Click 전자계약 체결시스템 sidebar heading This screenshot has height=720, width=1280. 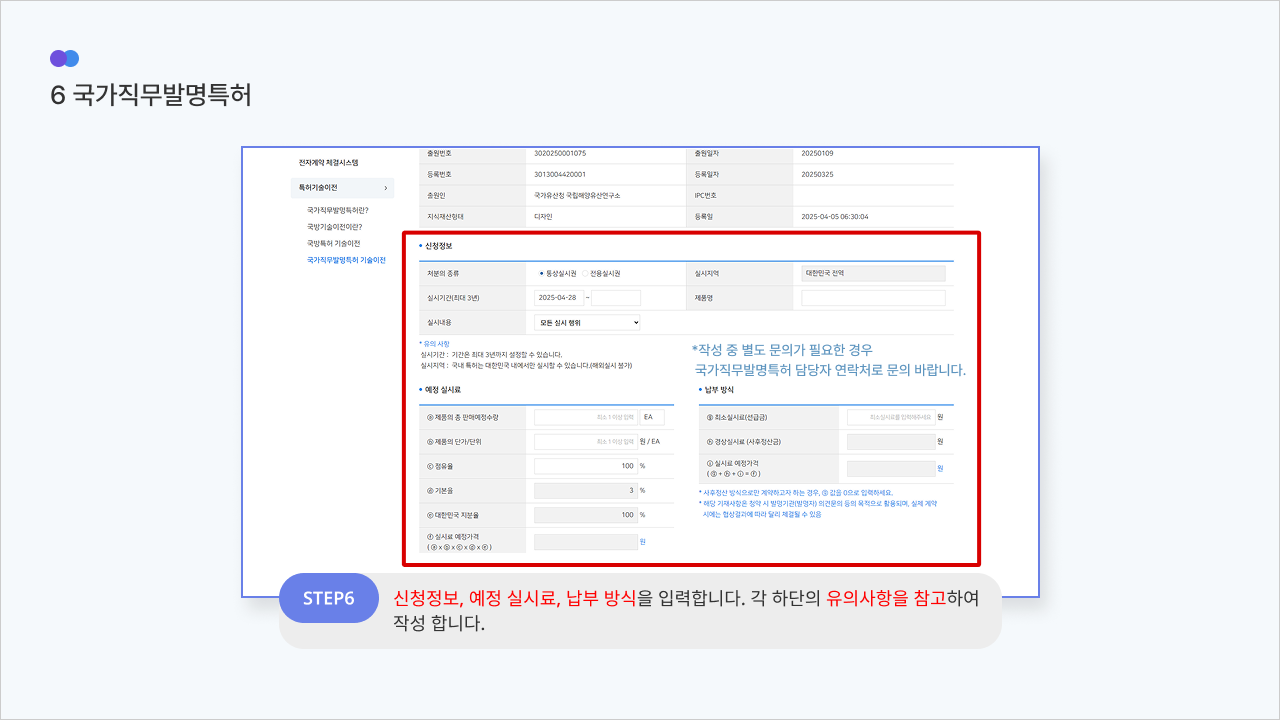pos(328,162)
